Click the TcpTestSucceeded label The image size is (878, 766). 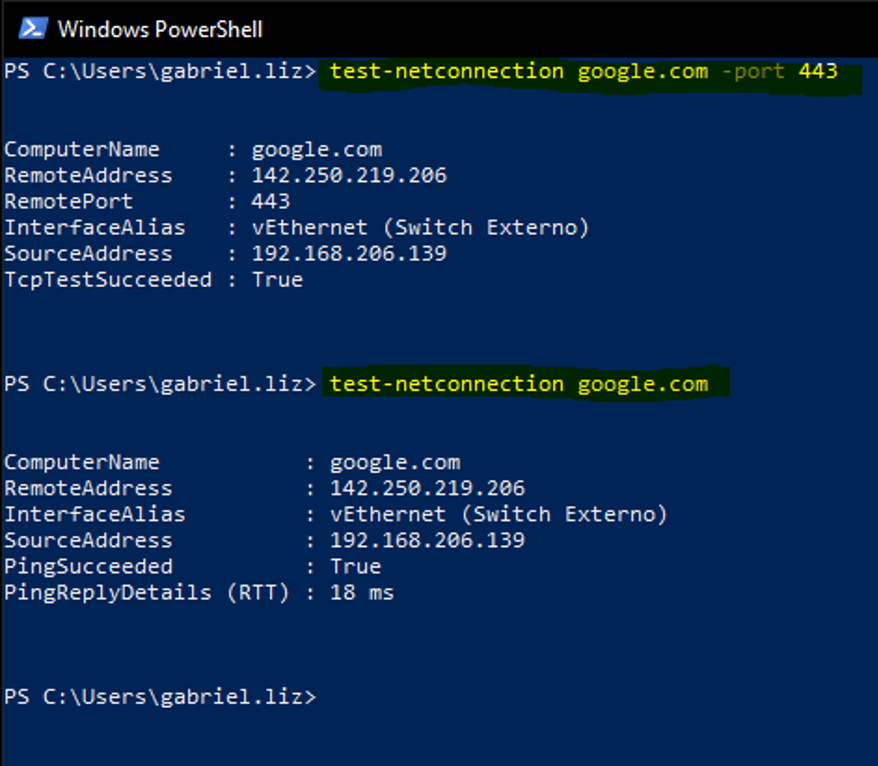tap(108, 280)
